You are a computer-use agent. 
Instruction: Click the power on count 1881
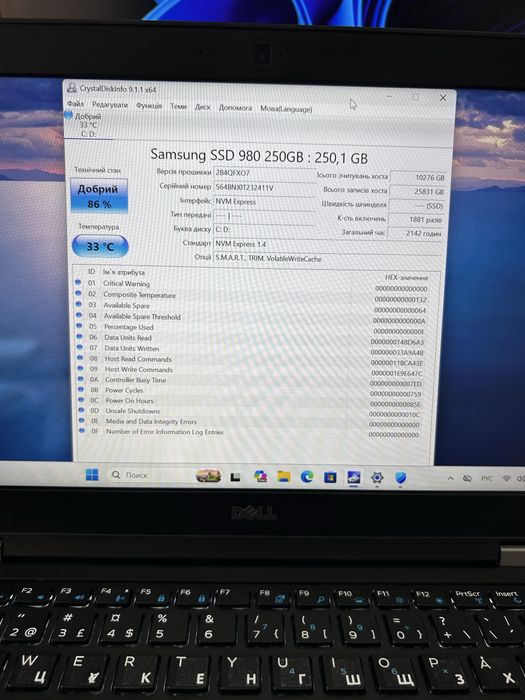(416, 219)
